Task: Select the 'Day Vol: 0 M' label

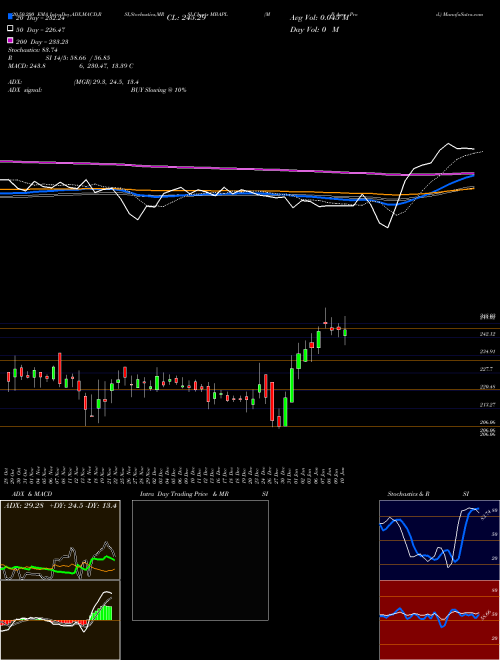Action: click(x=314, y=29)
